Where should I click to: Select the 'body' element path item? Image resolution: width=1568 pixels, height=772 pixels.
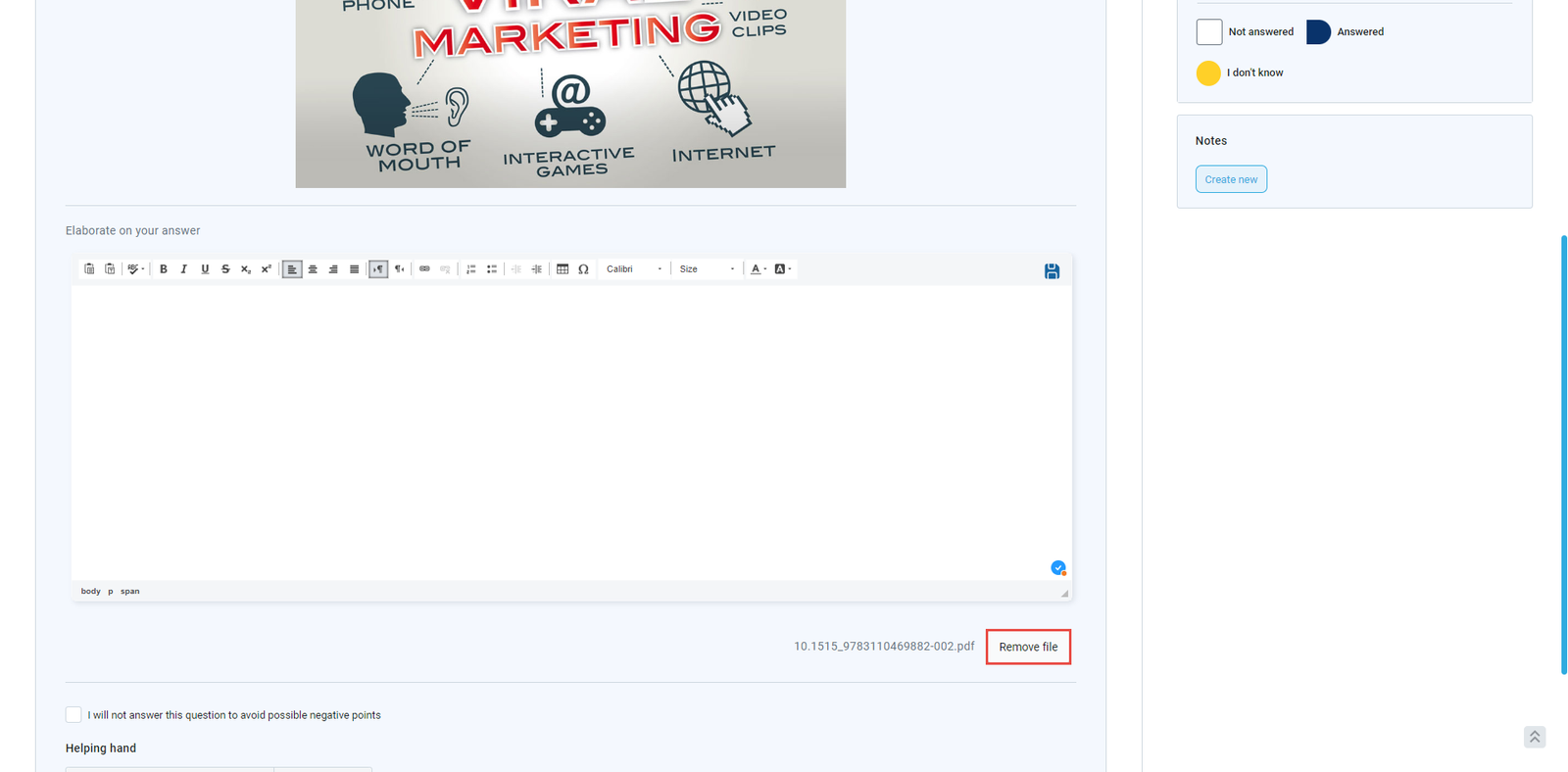tap(90, 592)
